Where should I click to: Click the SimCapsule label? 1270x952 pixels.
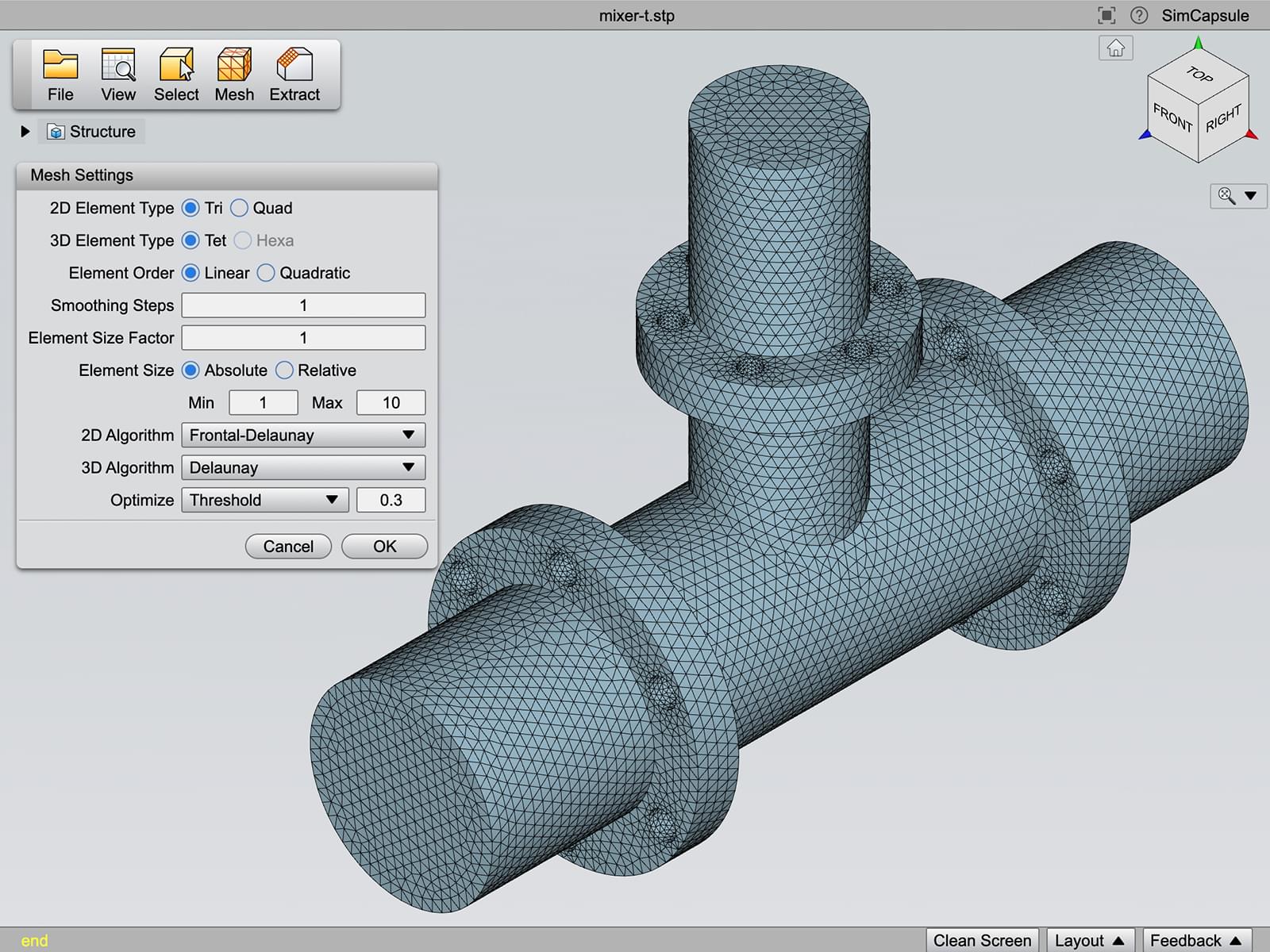pos(1205,15)
